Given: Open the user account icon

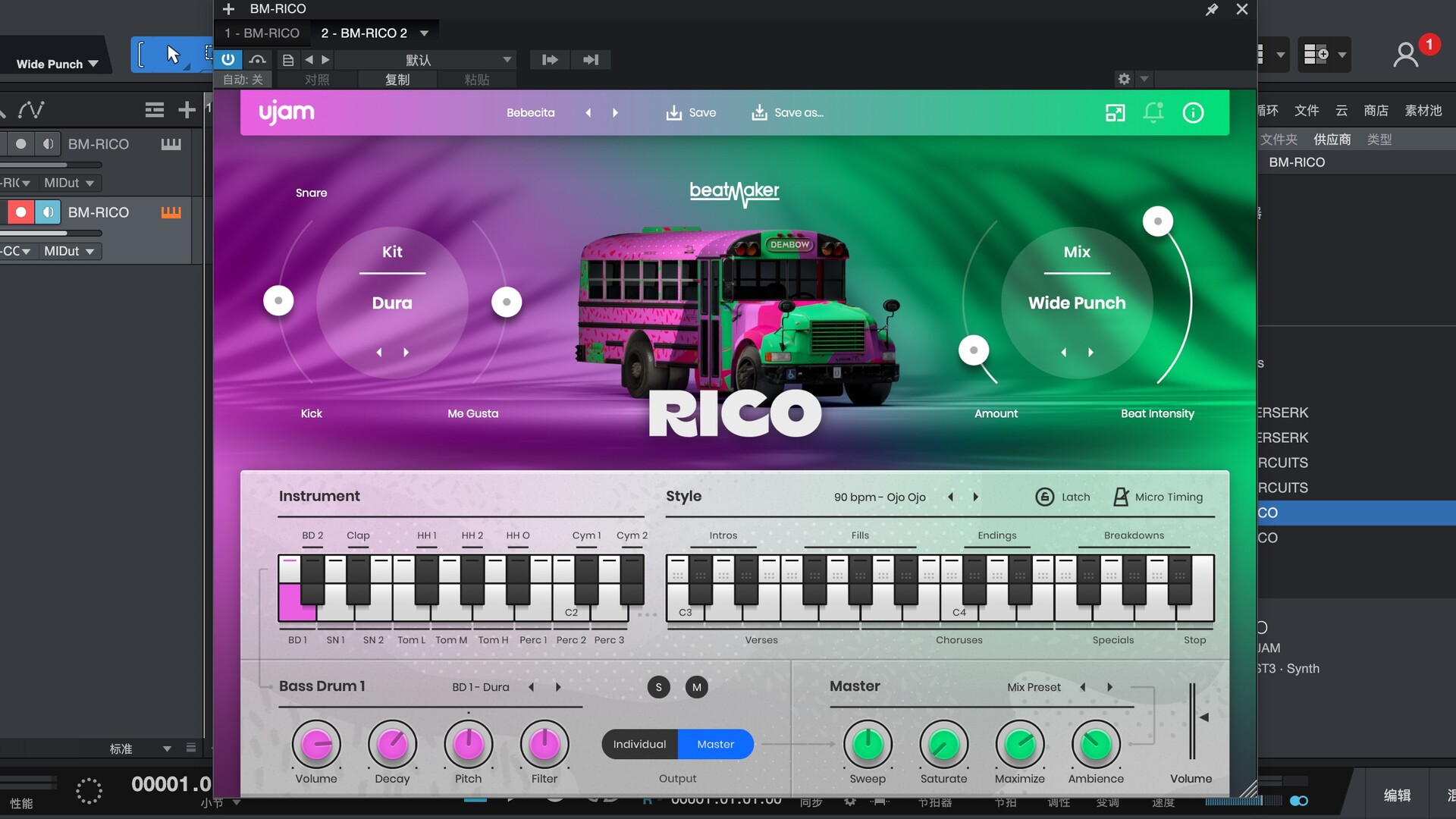Looking at the screenshot, I should coord(1405,55).
